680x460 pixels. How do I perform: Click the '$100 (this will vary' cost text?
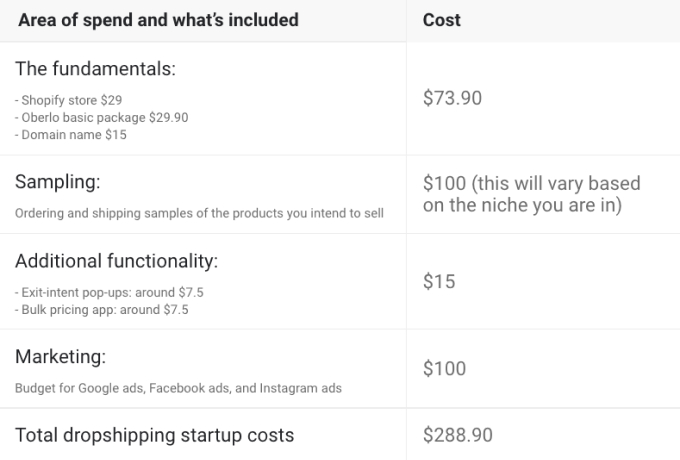pyautogui.click(x=532, y=183)
